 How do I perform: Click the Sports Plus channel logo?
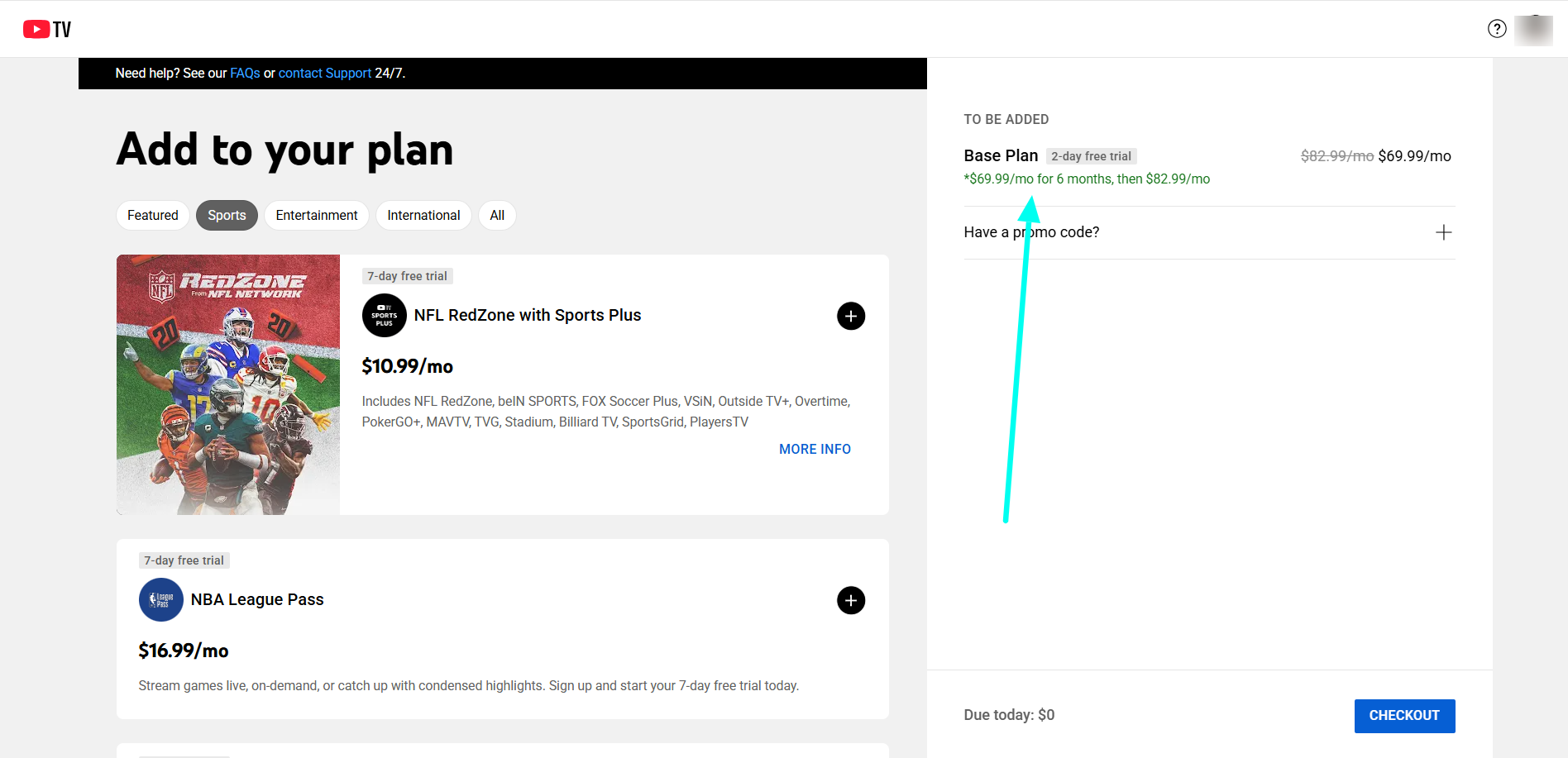[385, 316]
